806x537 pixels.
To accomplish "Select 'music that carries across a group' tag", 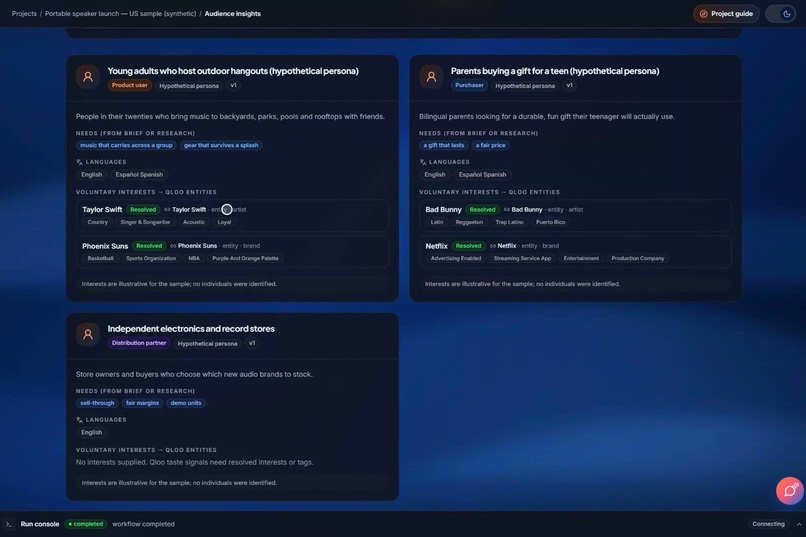I will coord(126,145).
